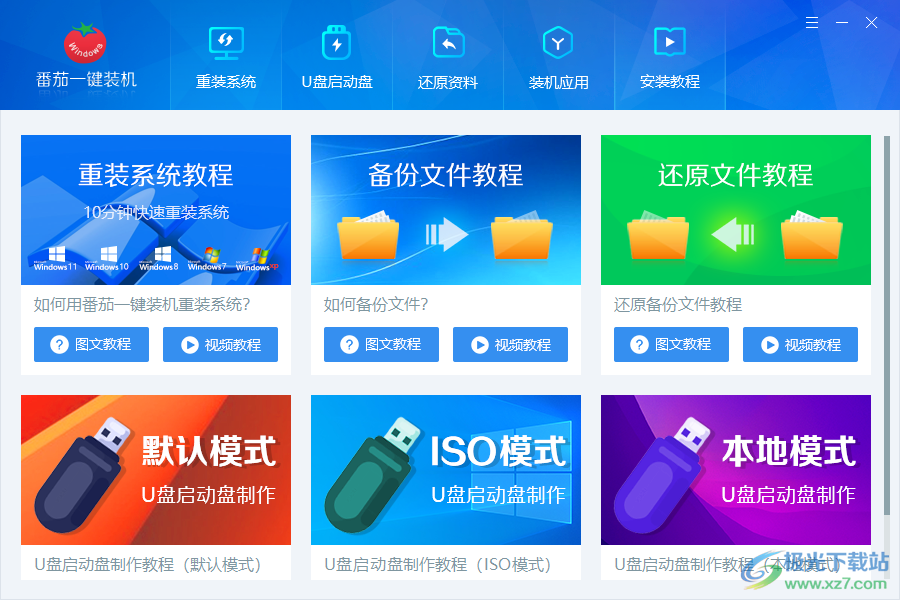900x600 pixels.
Task: Play 视频教程 for 重装系统 tutorial
Action: pyautogui.click(x=220, y=344)
